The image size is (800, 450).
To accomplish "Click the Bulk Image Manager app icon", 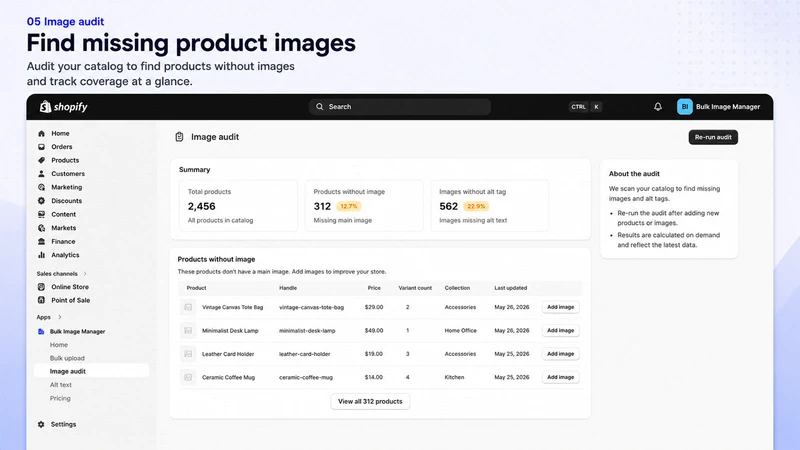I will [41, 332].
